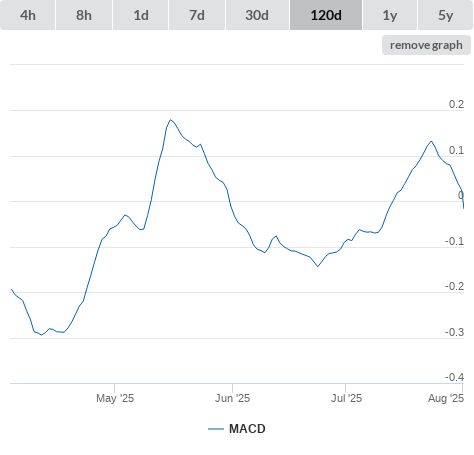474x455 pixels.
Task: Switch chart to 30d range
Action: (257, 15)
